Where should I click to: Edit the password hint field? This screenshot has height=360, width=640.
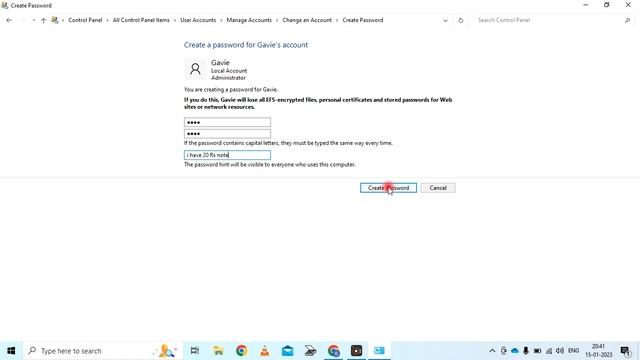point(227,155)
